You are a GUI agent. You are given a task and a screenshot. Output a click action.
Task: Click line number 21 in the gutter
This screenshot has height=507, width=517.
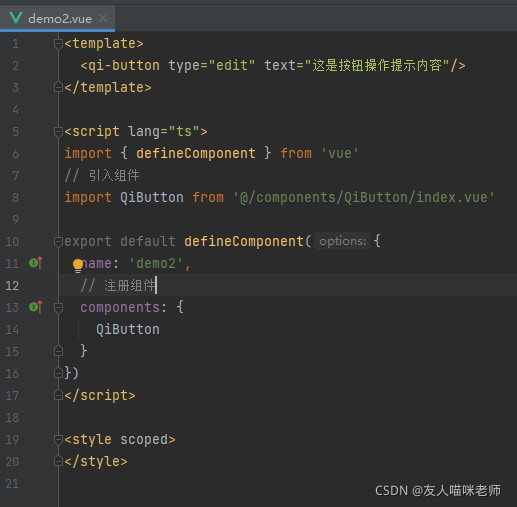12,484
